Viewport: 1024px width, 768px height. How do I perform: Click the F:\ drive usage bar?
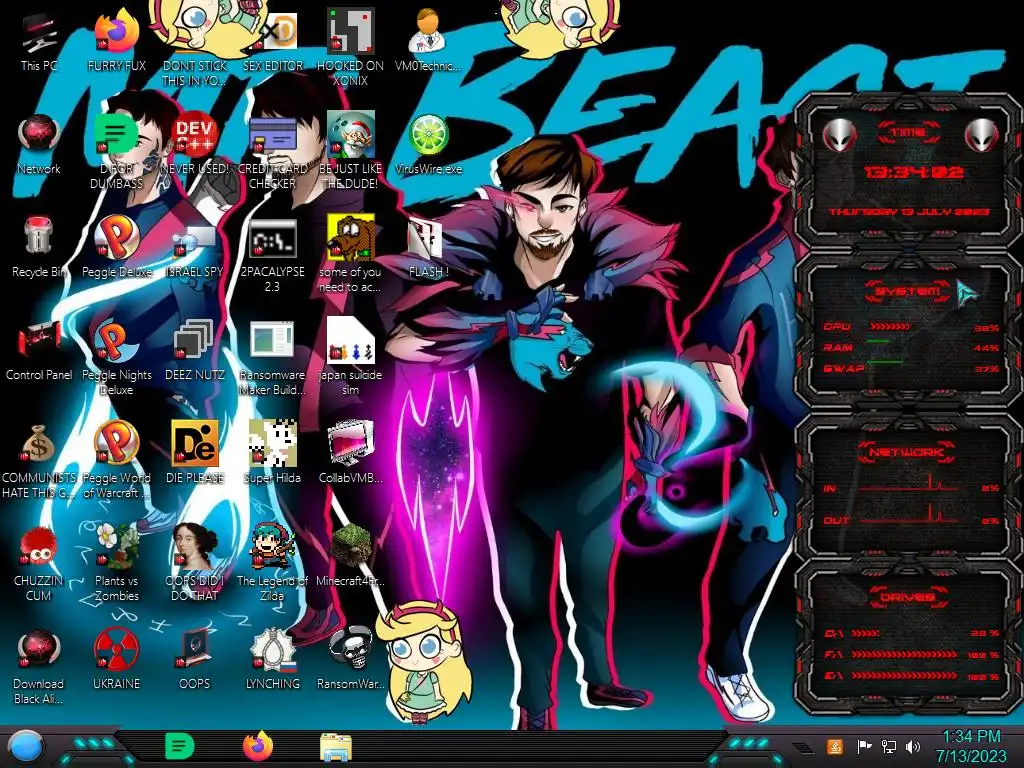coord(904,654)
